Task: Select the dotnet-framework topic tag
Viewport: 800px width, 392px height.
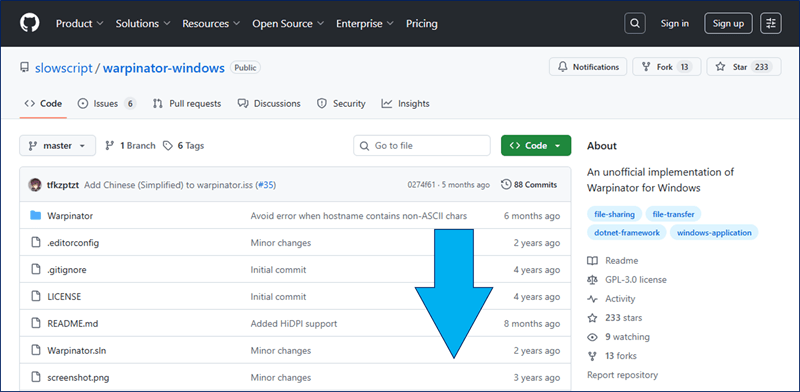Action: [x=627, y=233]
